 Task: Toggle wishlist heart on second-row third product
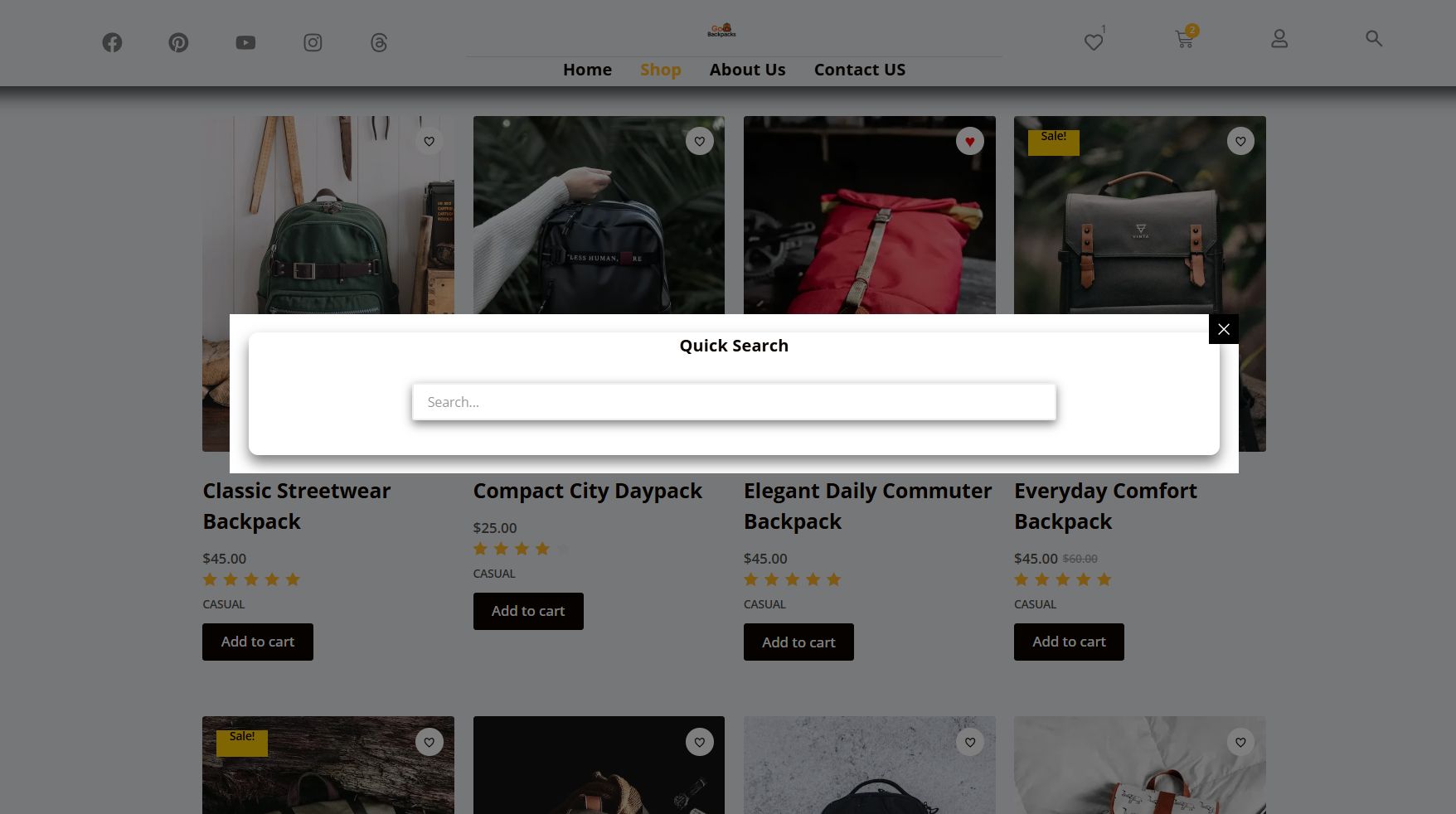tap(970, 742)
